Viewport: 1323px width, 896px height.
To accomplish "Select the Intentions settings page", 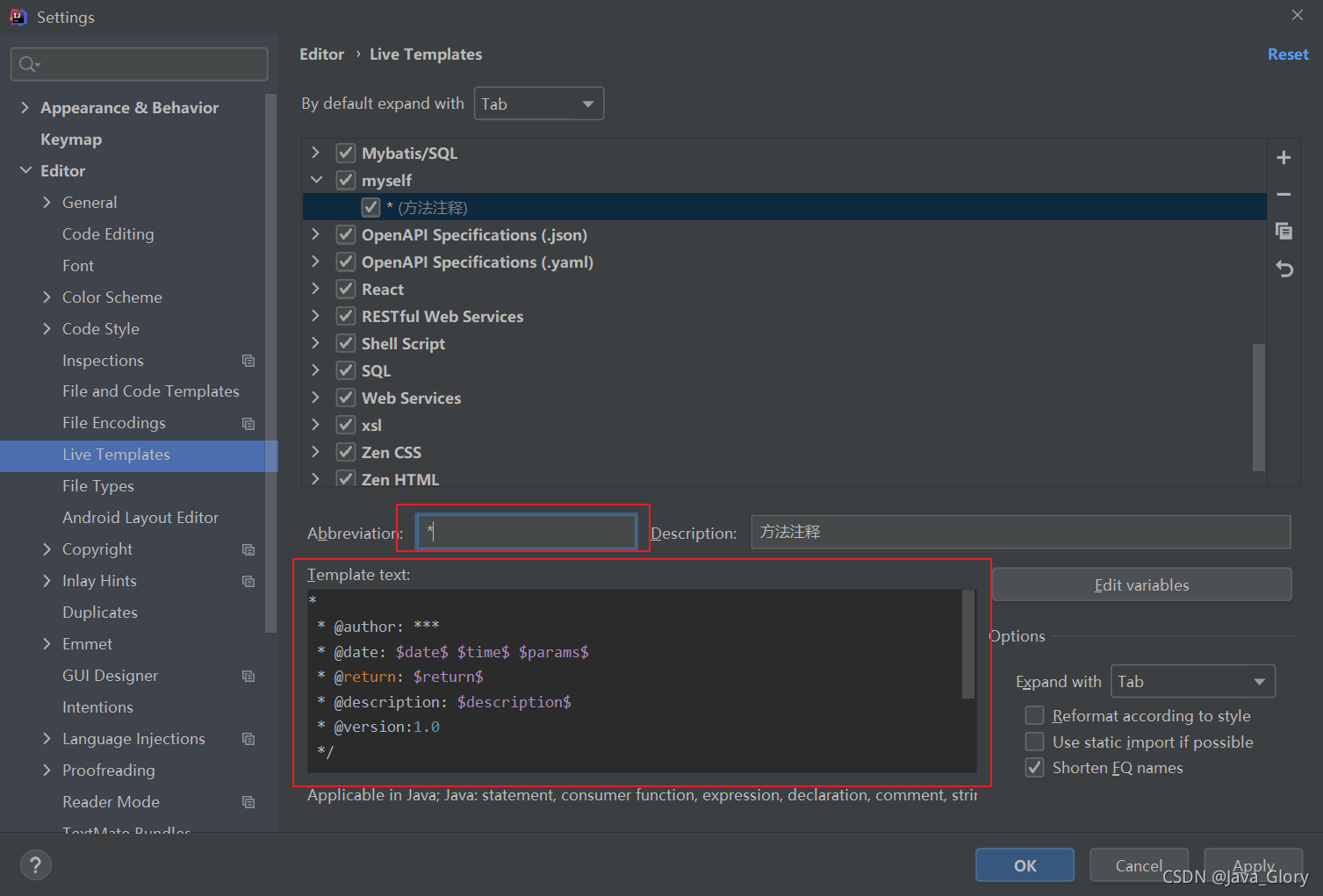I will [x=97, y=706].
